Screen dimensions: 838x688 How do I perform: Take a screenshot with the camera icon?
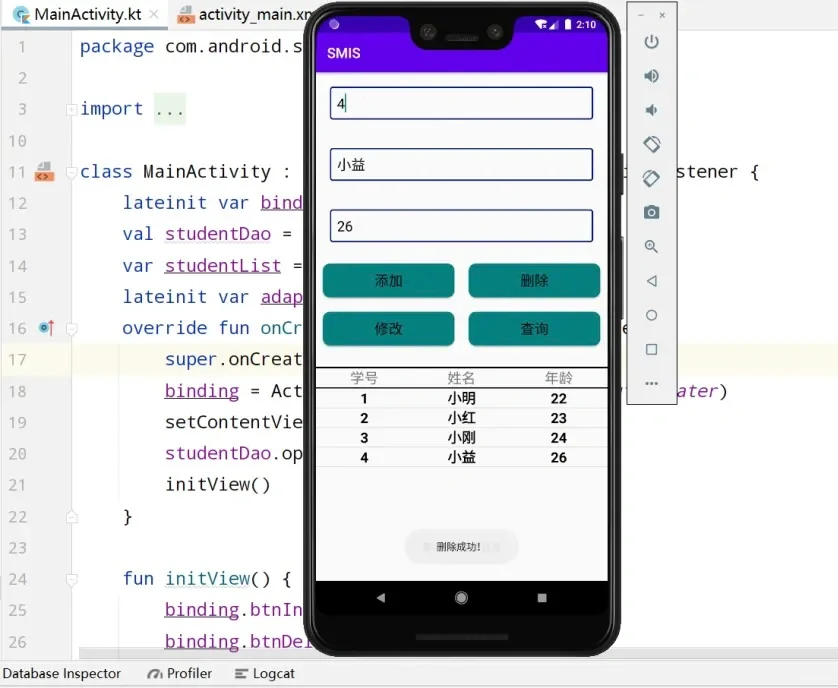click(x=651, y=212)
